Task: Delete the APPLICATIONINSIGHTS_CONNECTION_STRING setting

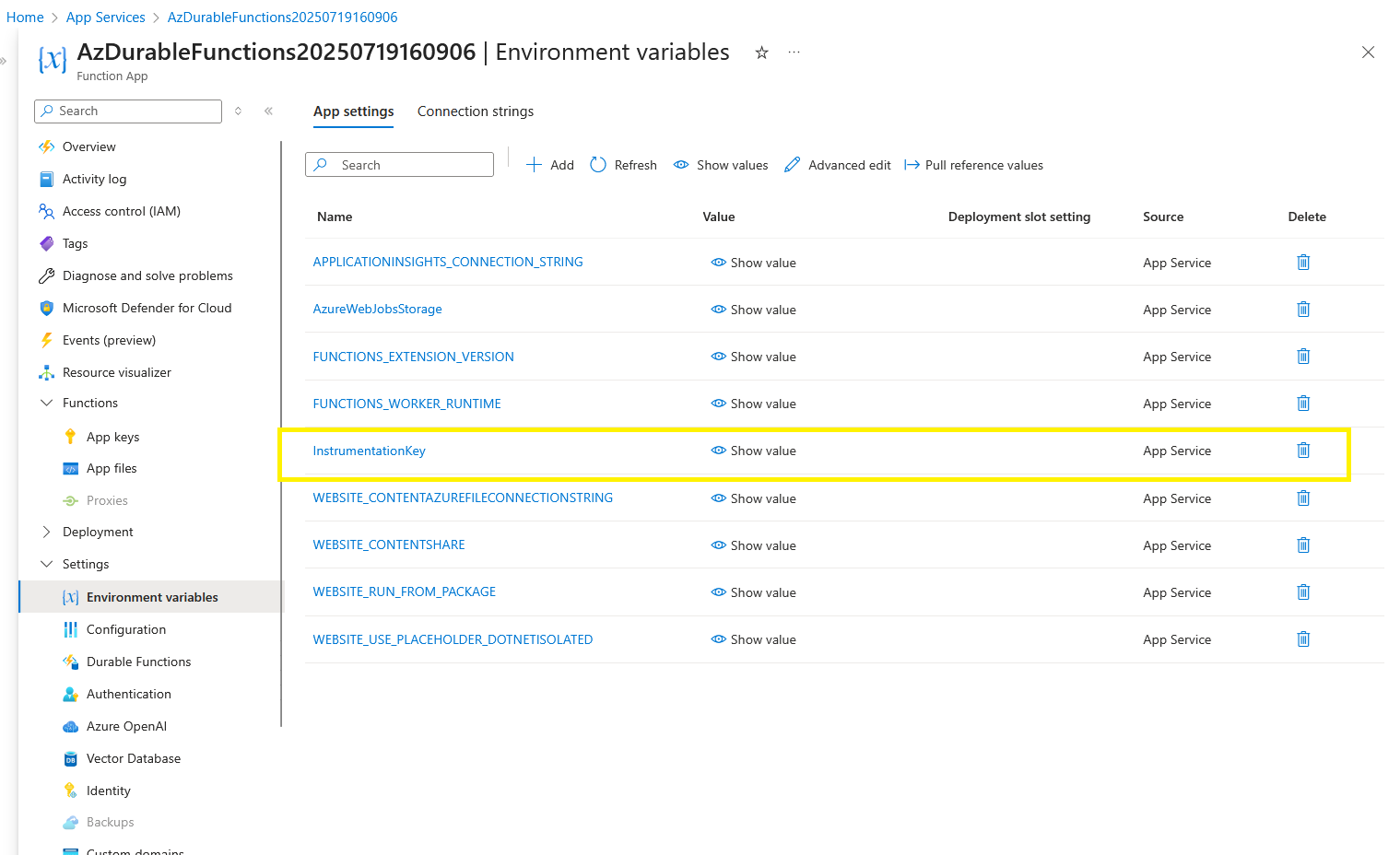Action: 1303,263
